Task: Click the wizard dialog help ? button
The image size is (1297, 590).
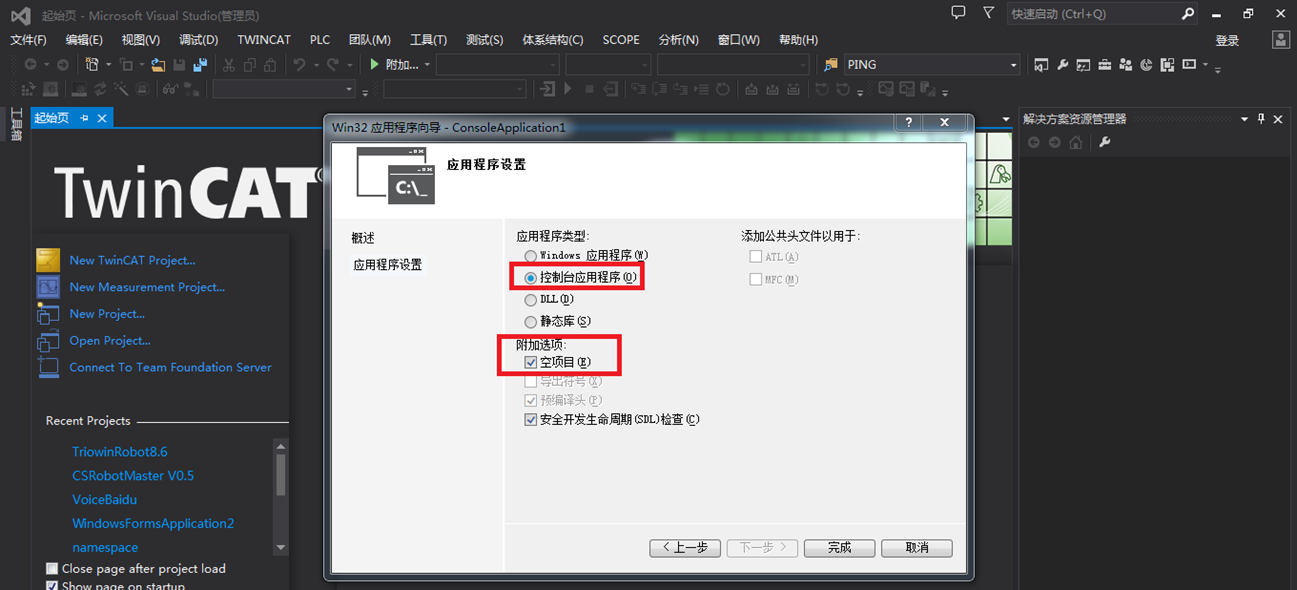Action: point(908,123)
